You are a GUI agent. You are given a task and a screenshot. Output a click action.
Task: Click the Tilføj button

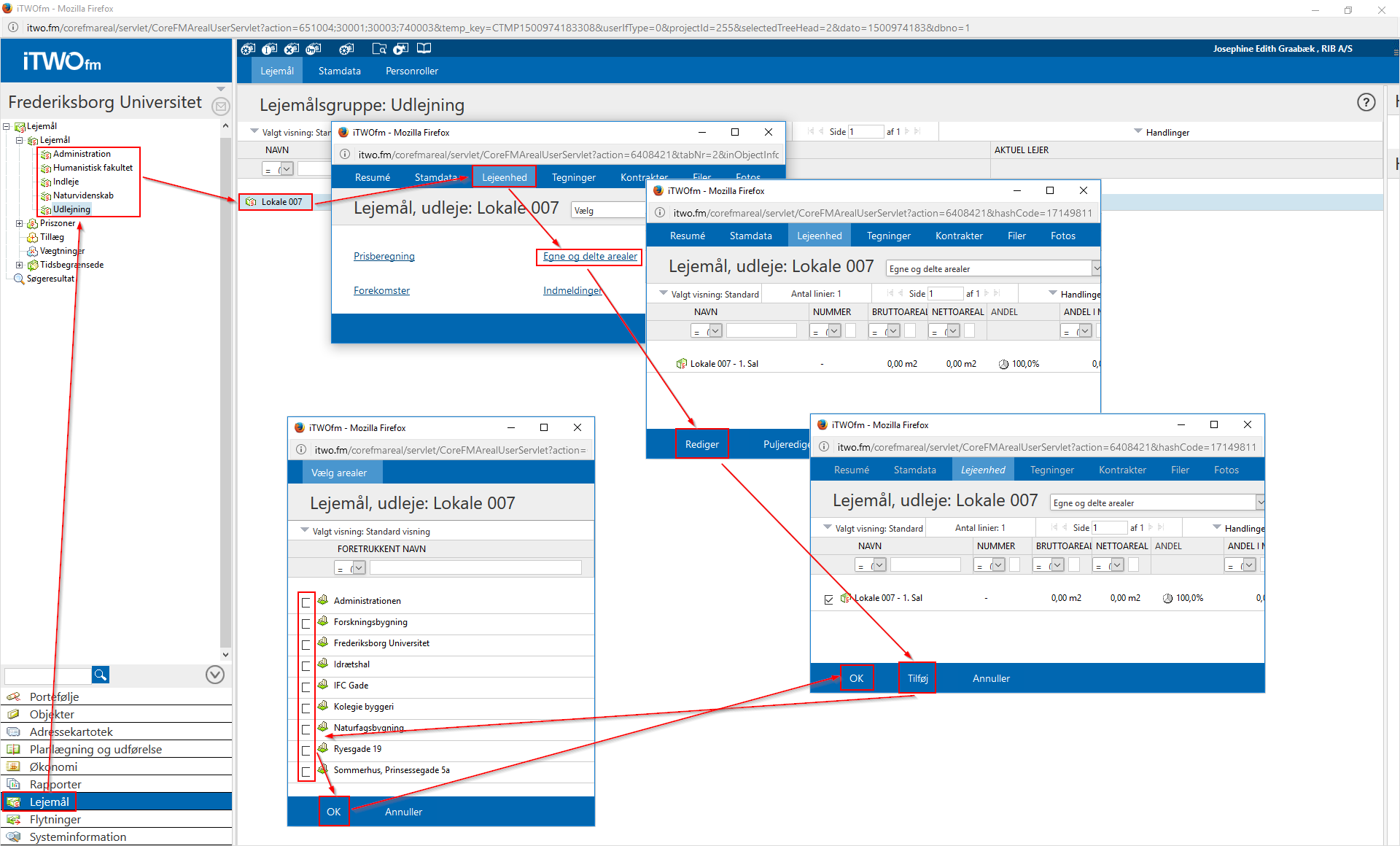(x=917, y=678)
